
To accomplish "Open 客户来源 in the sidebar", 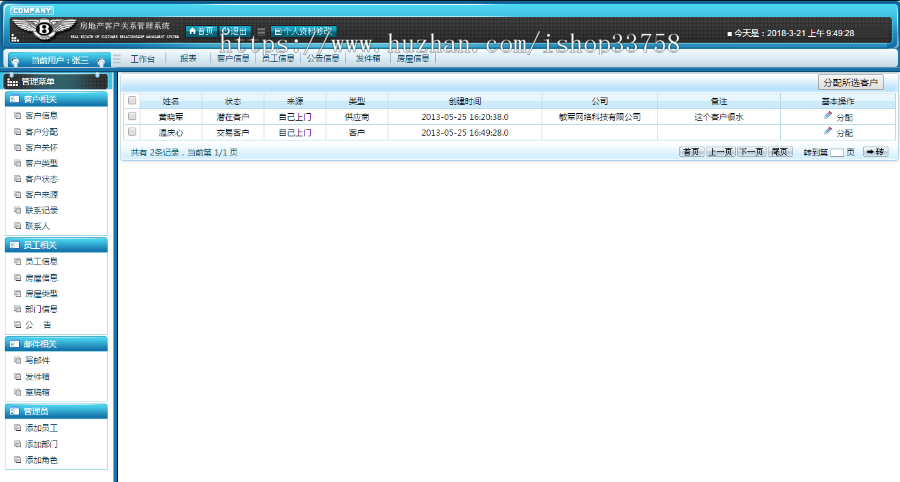I will point(41,195).
